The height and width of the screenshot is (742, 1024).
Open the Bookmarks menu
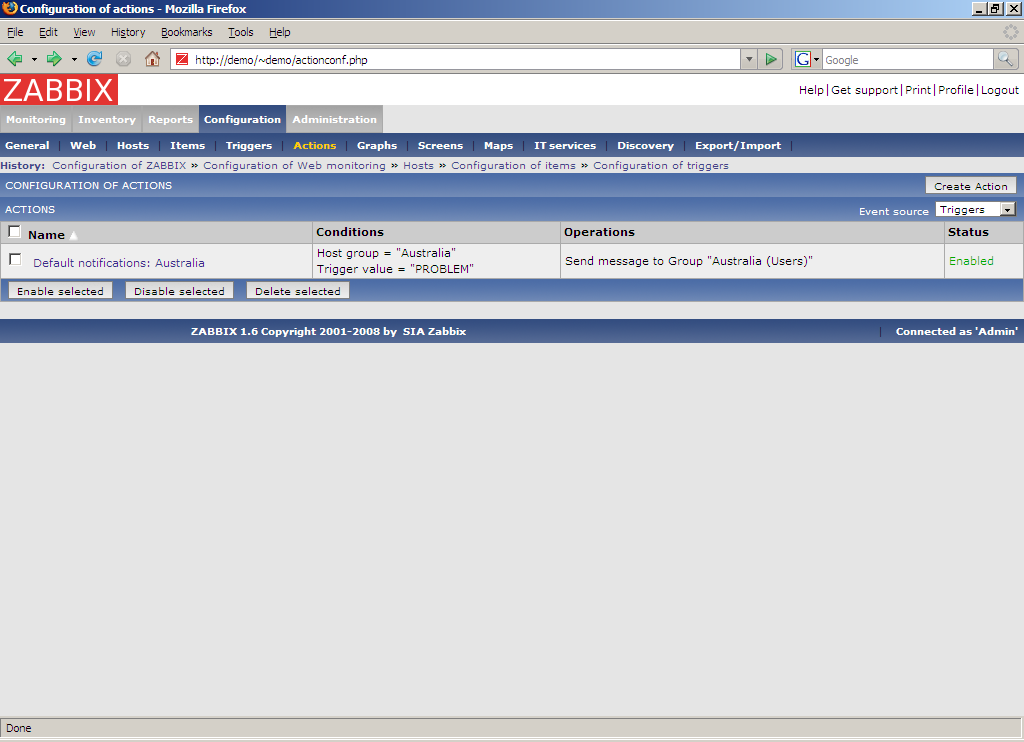point(187,32)
